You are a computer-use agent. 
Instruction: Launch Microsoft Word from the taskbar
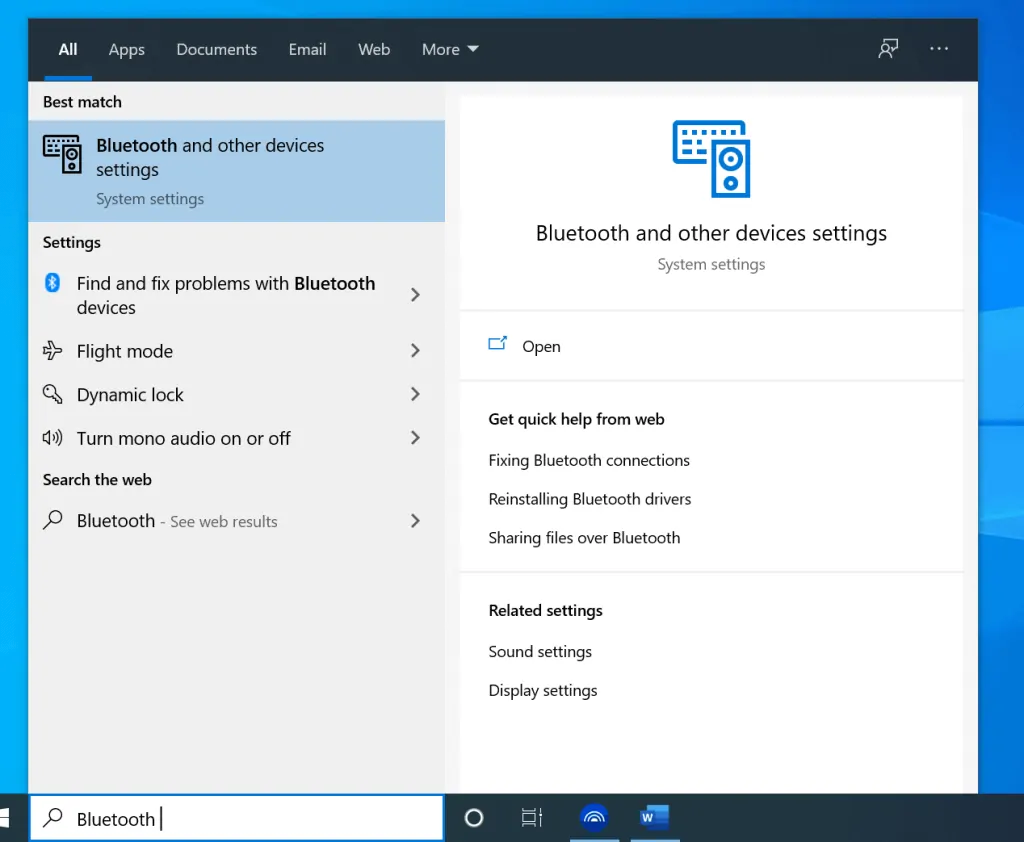654,818
